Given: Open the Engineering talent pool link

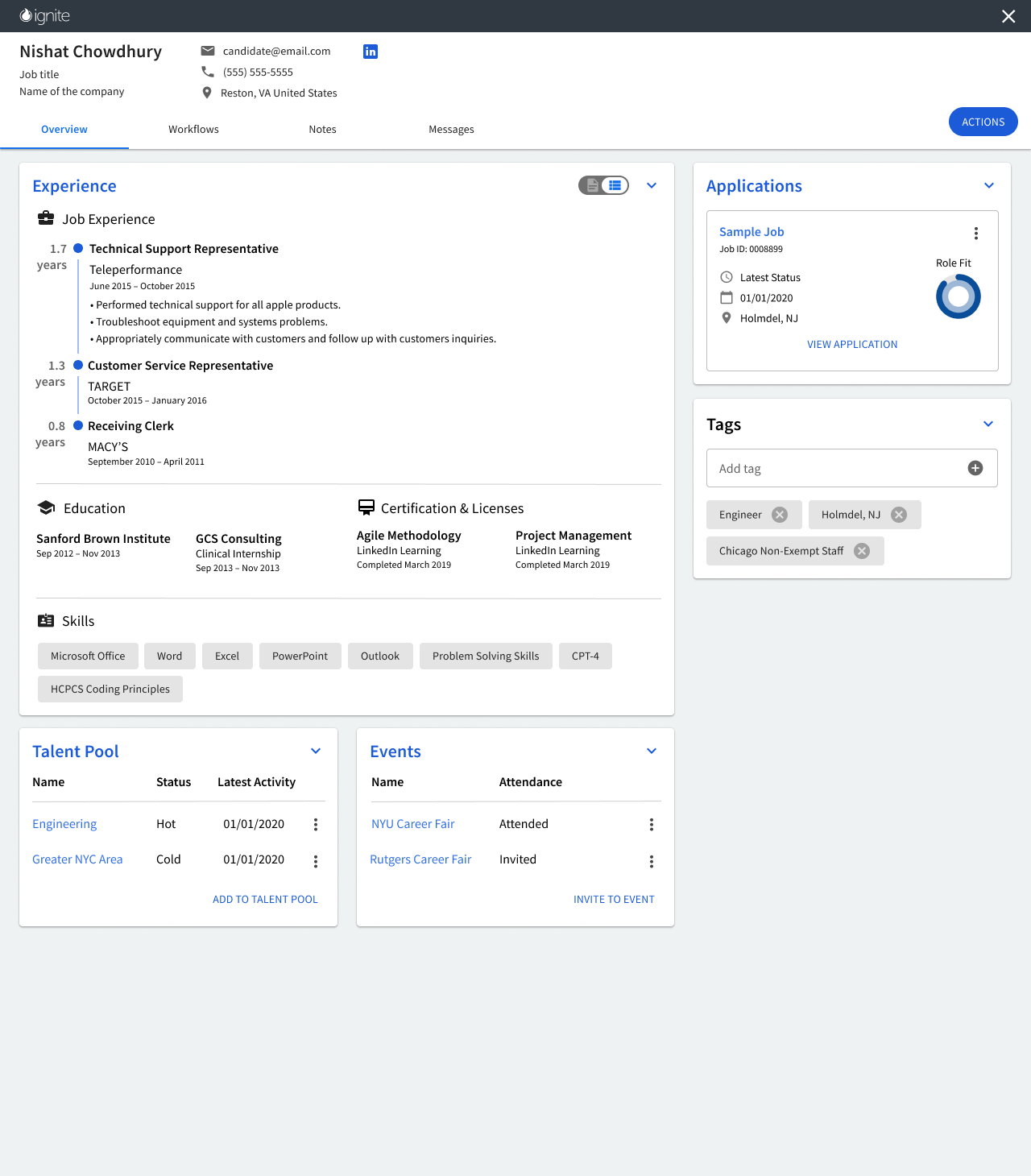Looking at the screenshot, I should pos(64,824).
